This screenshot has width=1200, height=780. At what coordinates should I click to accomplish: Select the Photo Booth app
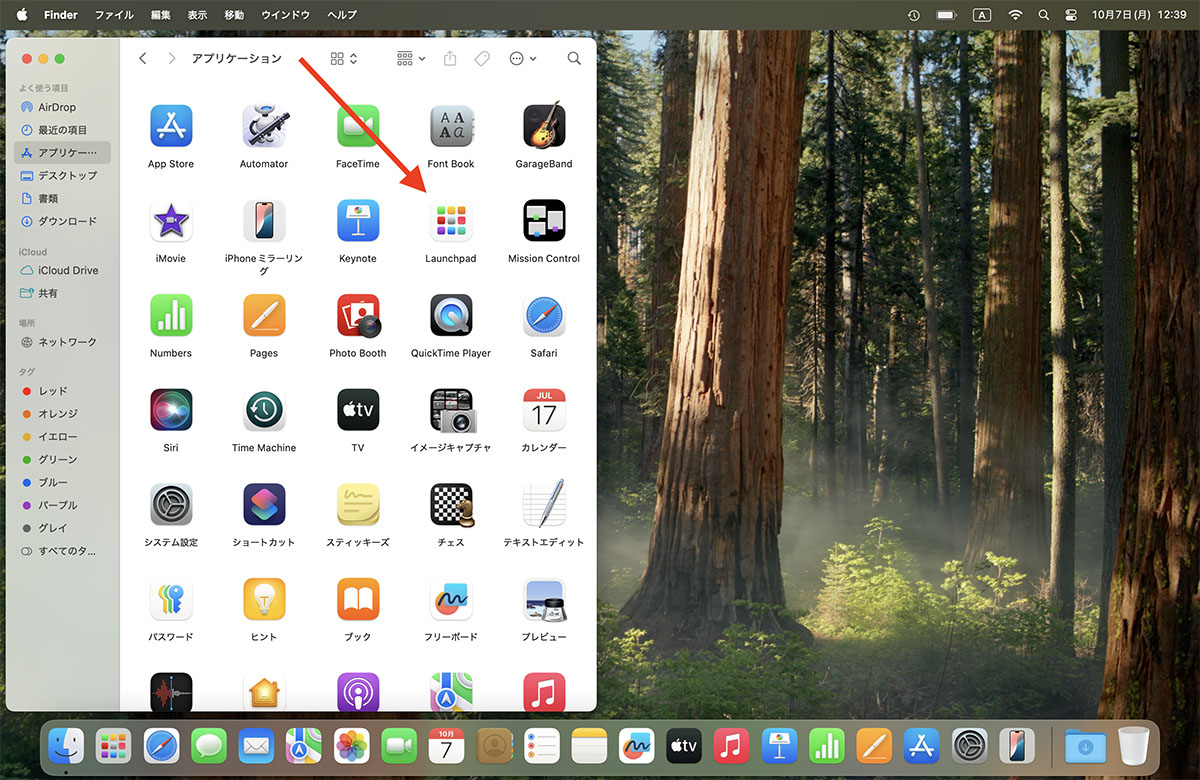click(358, 315)
